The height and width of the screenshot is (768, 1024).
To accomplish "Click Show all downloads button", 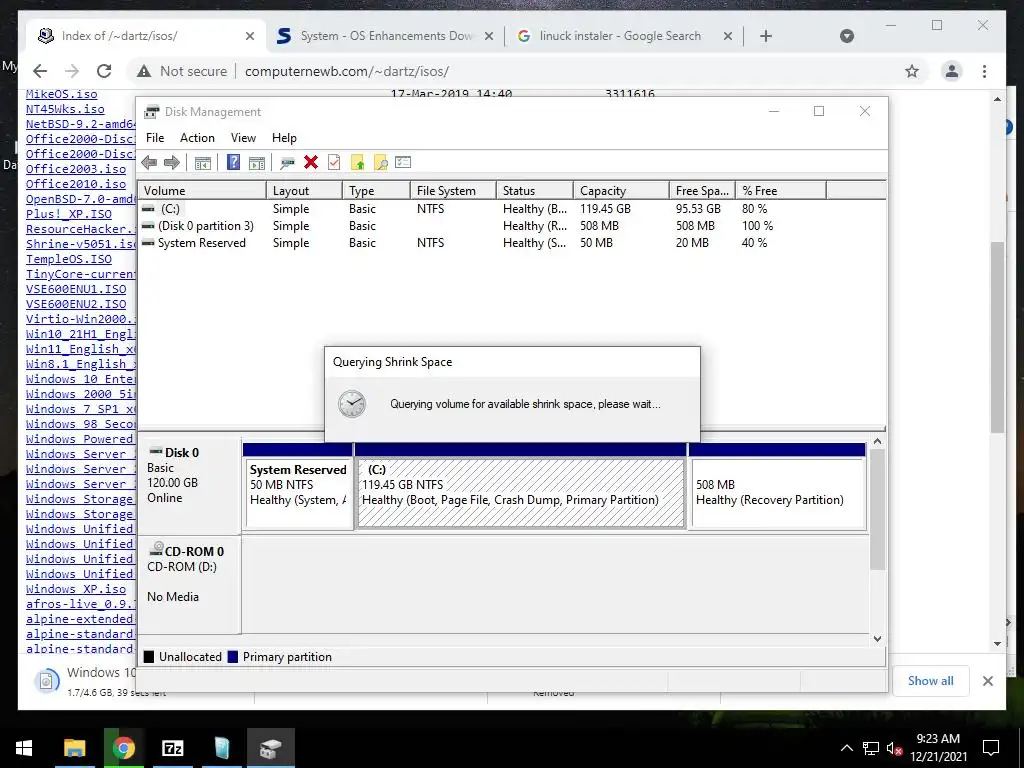I will 930,680.
